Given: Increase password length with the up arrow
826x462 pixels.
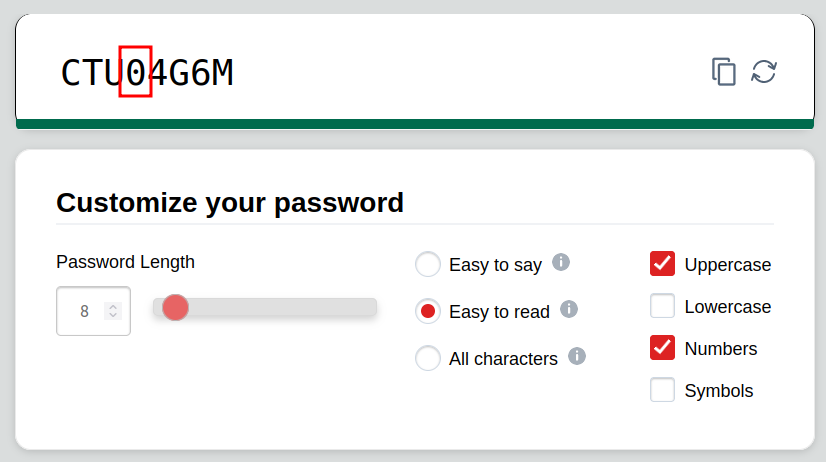Looking at the screenshot, I should pyautogui.click(x=113, y=306).
